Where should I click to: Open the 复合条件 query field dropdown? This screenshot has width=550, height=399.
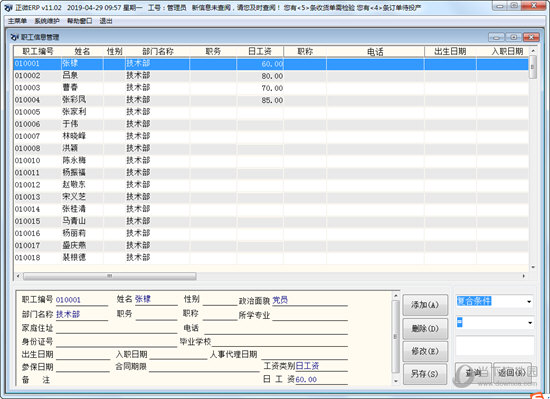(x=529, y=302)
